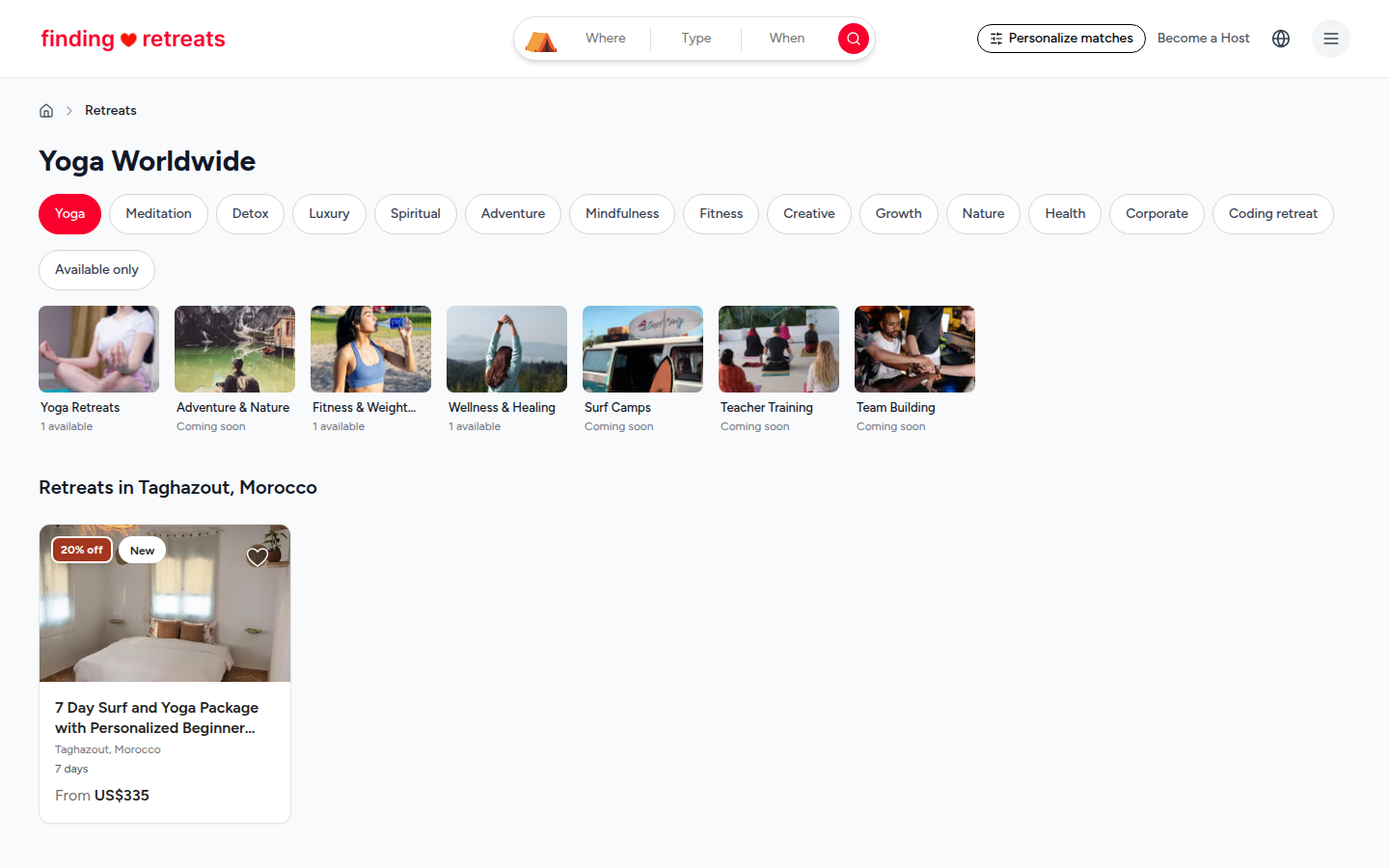Go to home via breadcrumb house icon

pyautogui.click(x=46, y=111)
